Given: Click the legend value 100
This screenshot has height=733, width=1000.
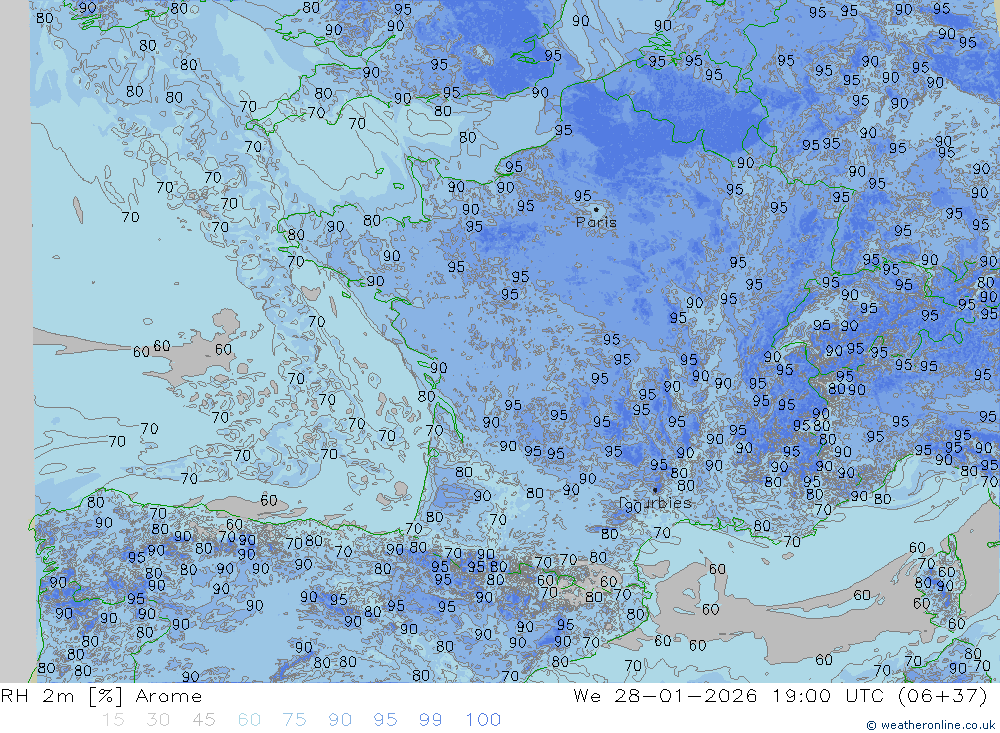Looking at the screenshot, I should pyautogui.click(x=483, y=720).
